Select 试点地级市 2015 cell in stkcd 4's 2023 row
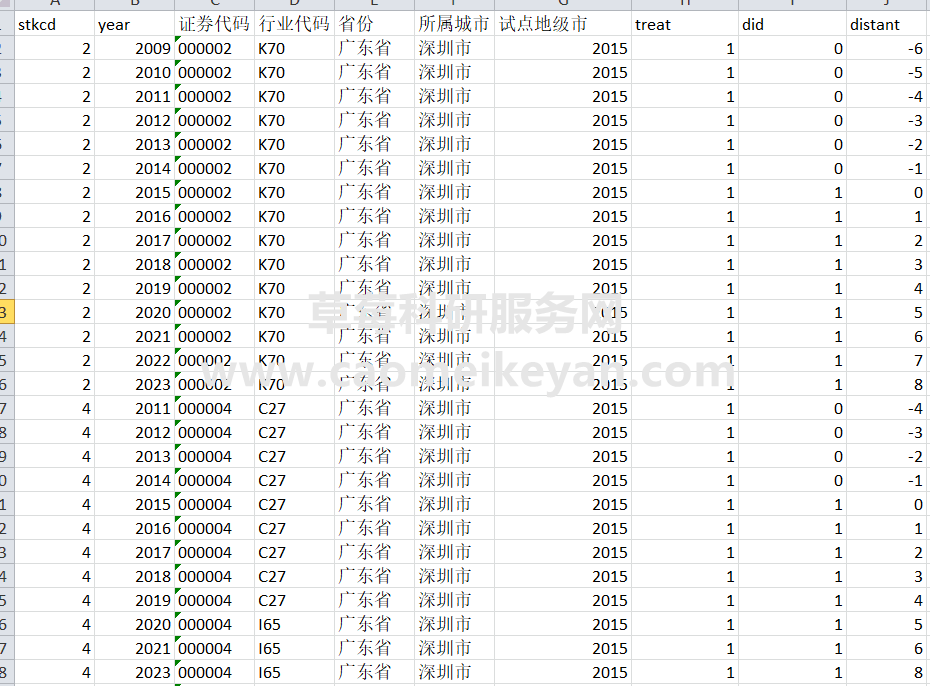 (563, 672)
